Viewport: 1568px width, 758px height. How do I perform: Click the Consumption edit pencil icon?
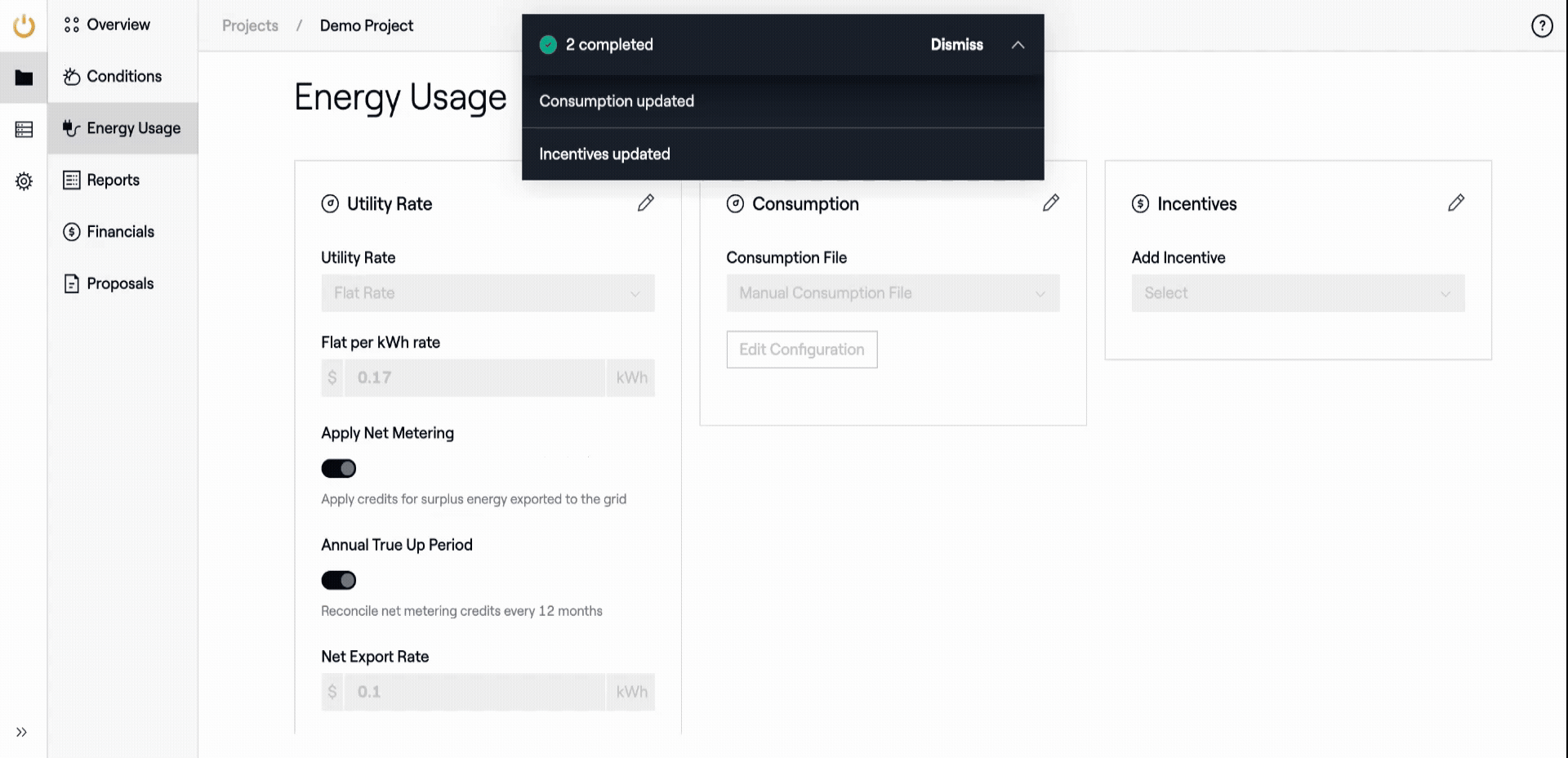1050,203
